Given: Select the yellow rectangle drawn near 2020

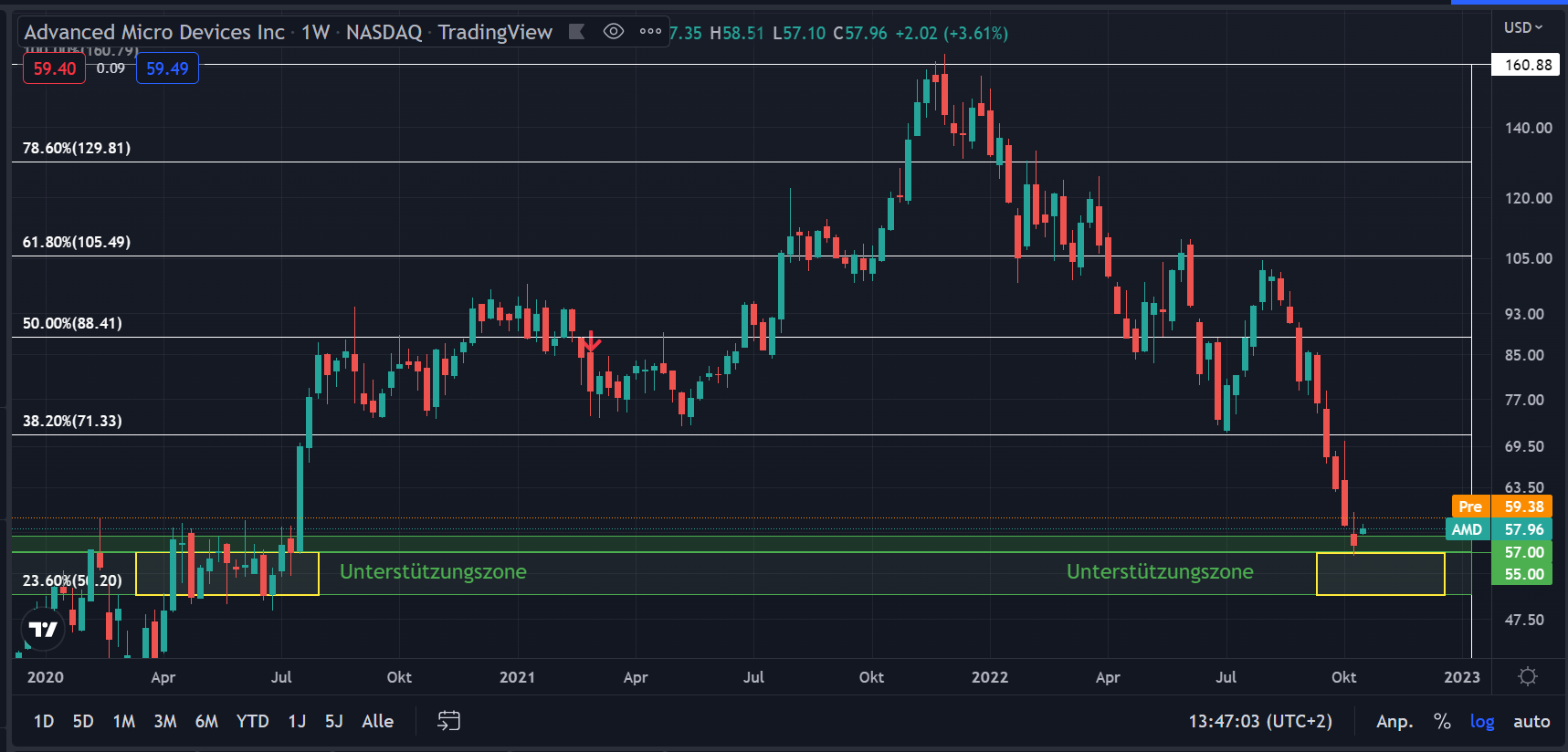Looking at the screenshot, I should 227,574.
